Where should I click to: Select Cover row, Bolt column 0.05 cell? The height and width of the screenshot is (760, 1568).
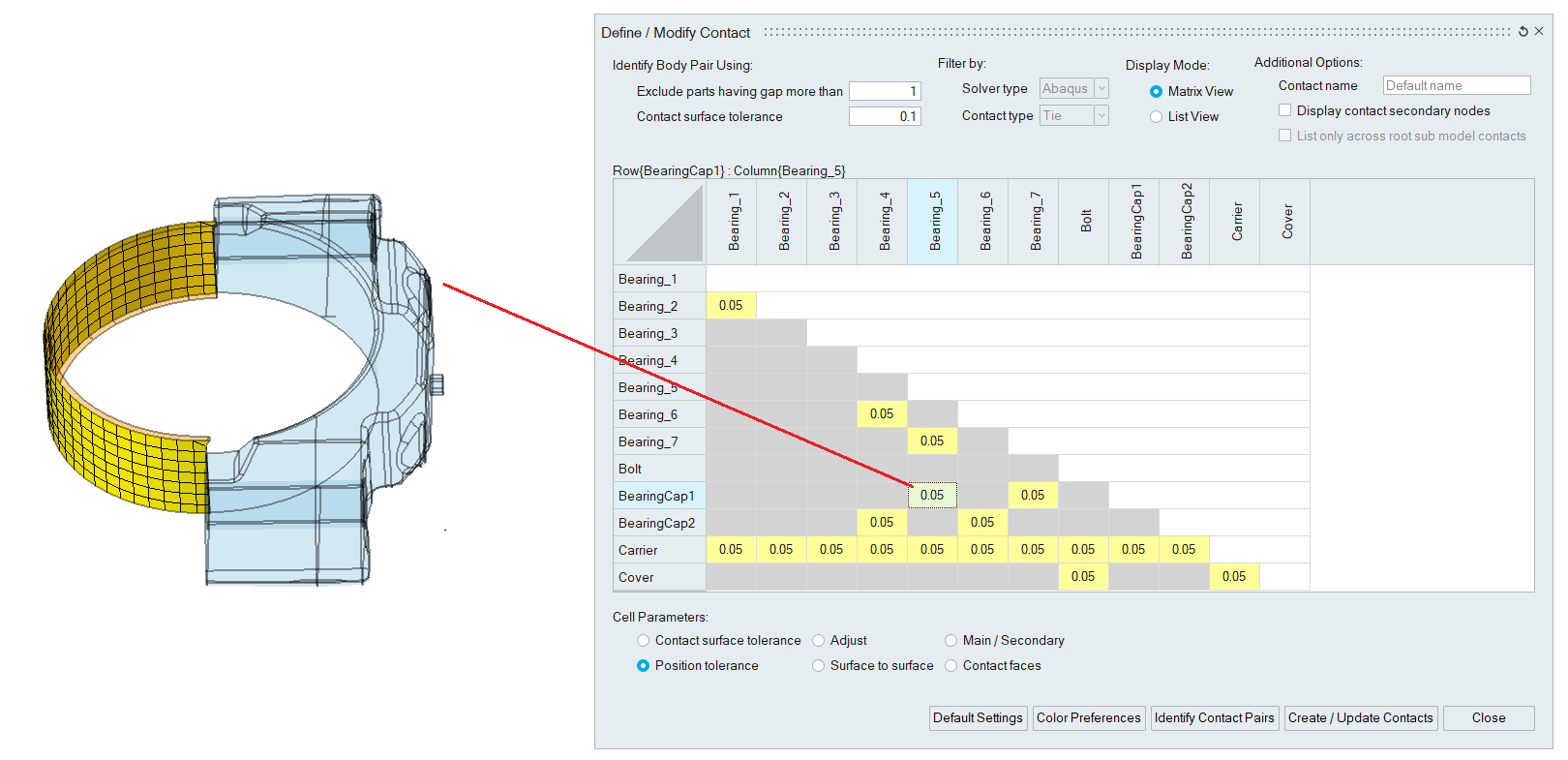point(1084,577)
